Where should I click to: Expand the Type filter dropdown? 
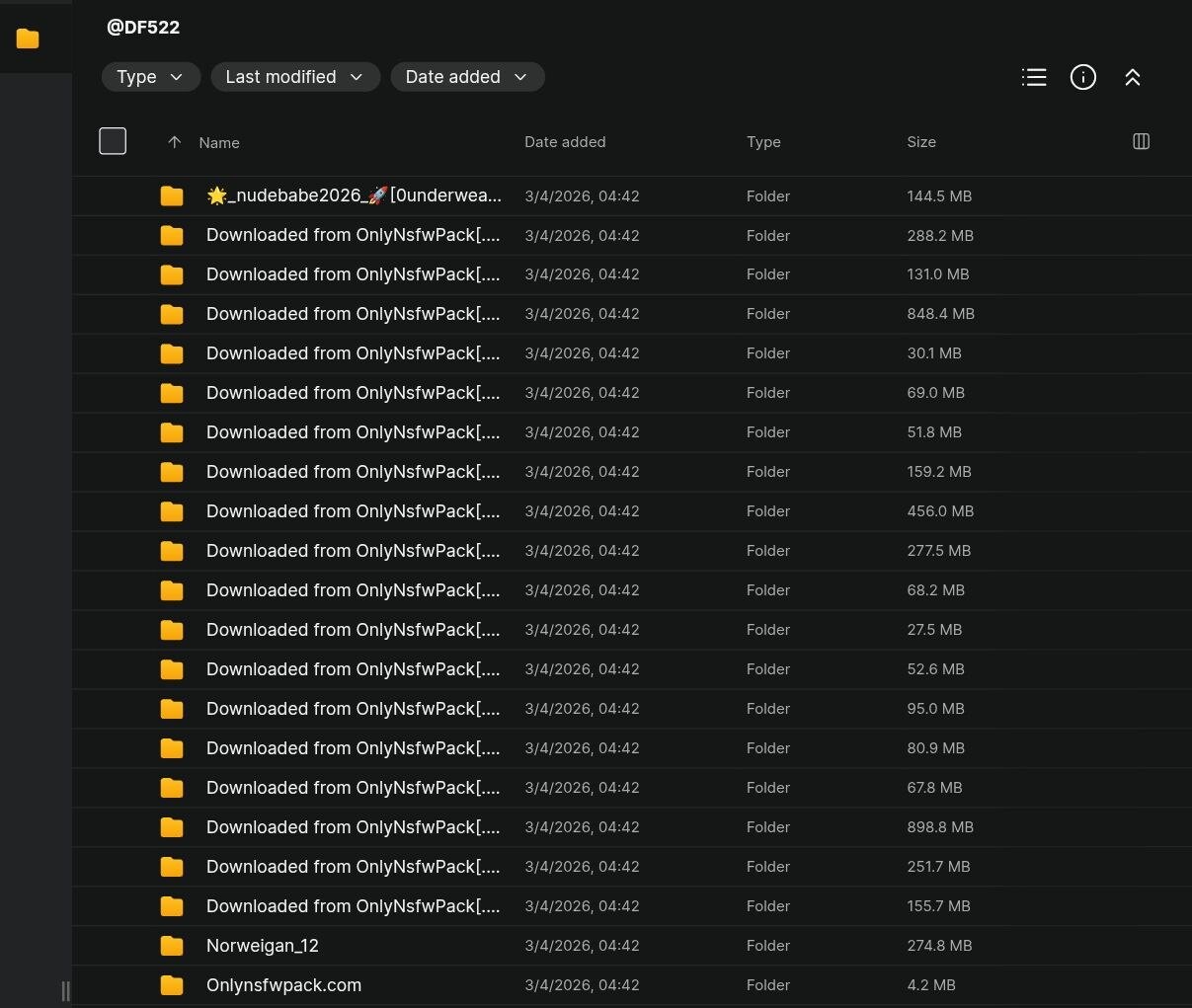click(150, 77)
